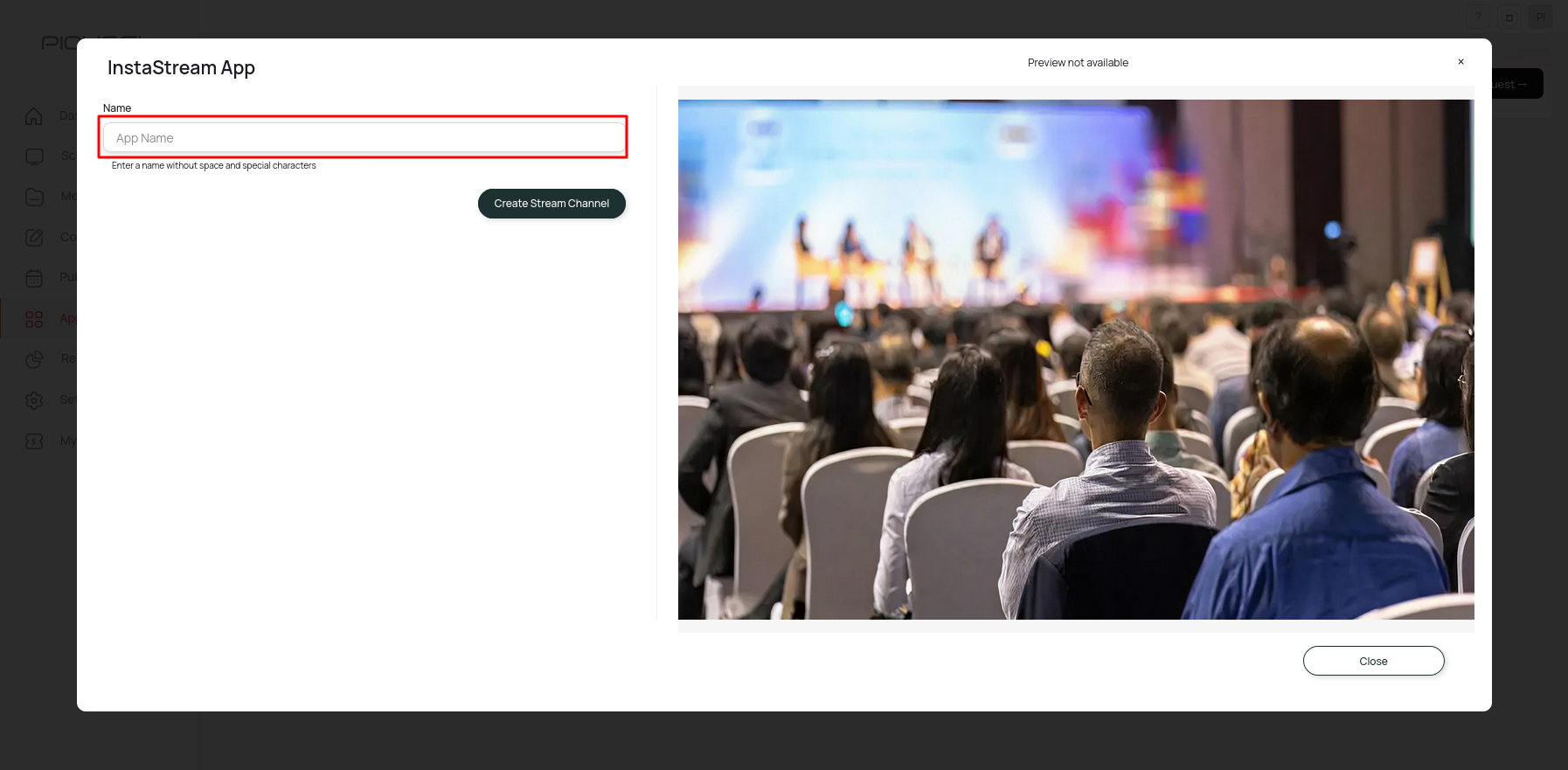Click the dark Request arrow button behind dialog

click(1517, 85)
